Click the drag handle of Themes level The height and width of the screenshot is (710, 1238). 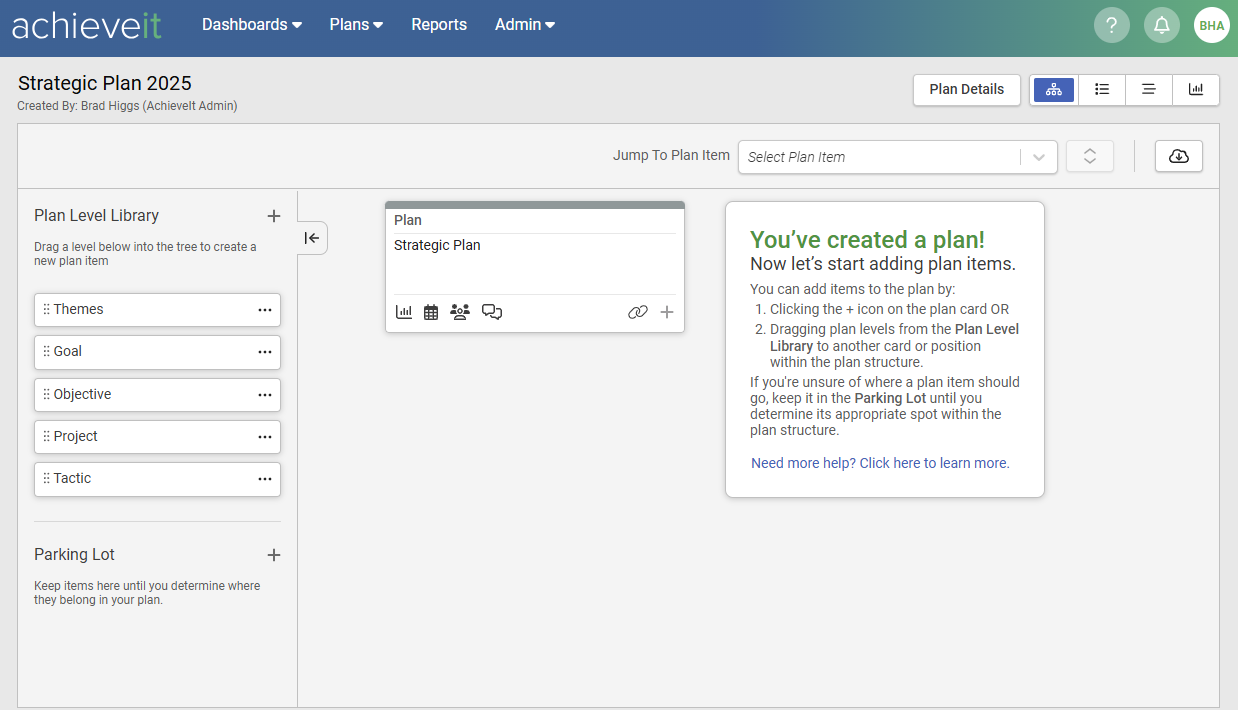tap(46, 310)
